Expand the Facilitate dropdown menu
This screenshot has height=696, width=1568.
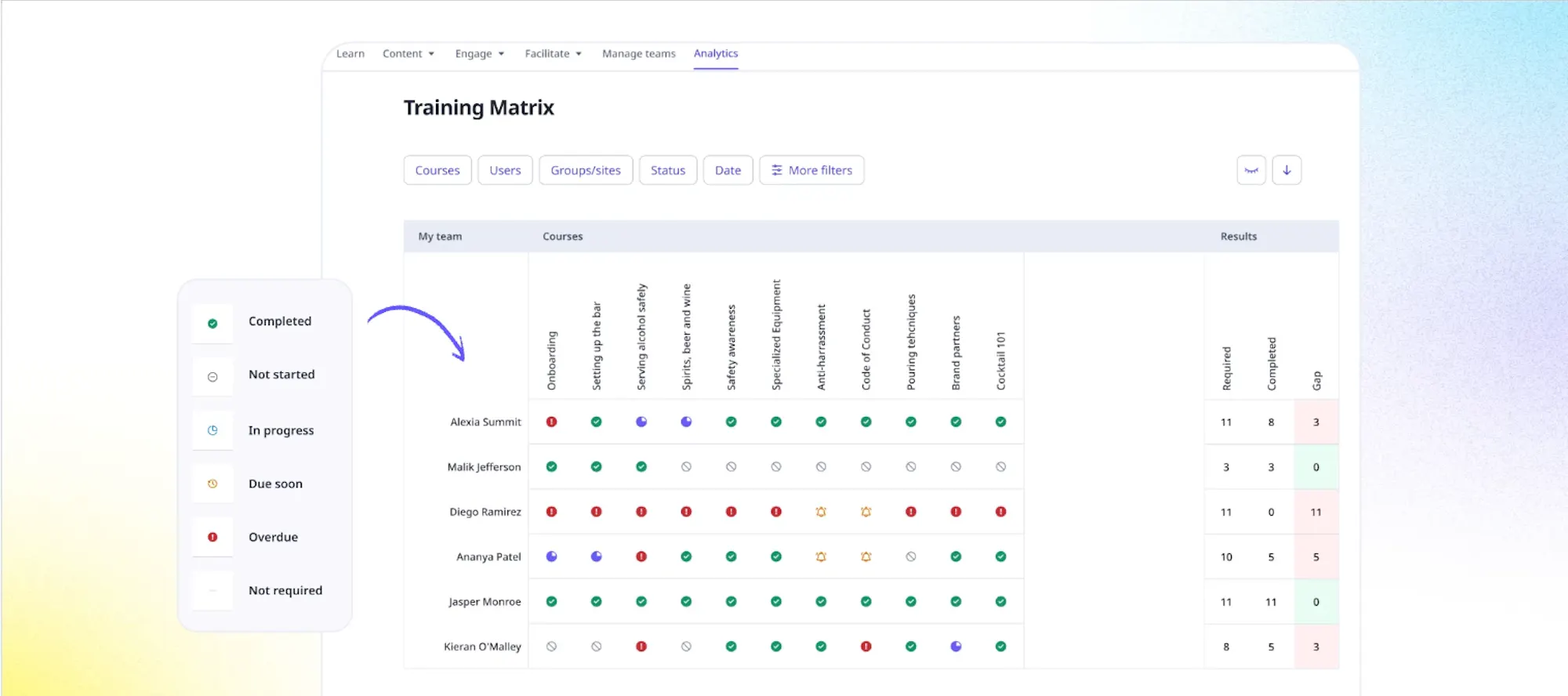553,53
